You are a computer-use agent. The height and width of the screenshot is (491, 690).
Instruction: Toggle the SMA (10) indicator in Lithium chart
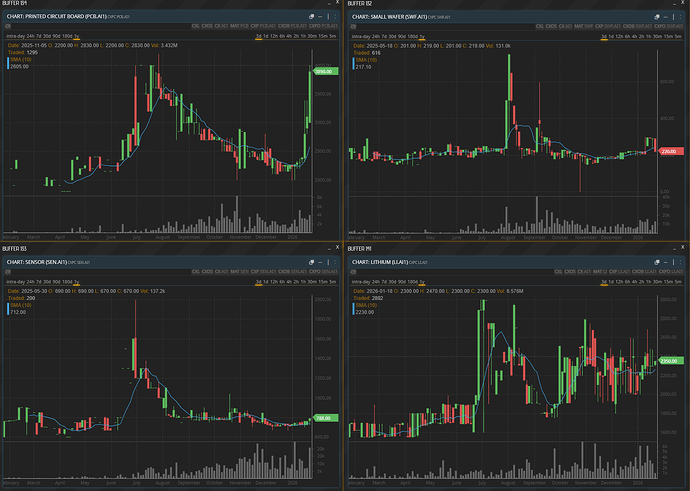365,304
